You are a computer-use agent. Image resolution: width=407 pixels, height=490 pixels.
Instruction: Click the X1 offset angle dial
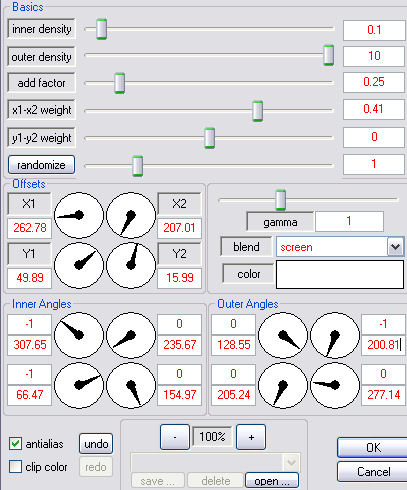[79, 215]
